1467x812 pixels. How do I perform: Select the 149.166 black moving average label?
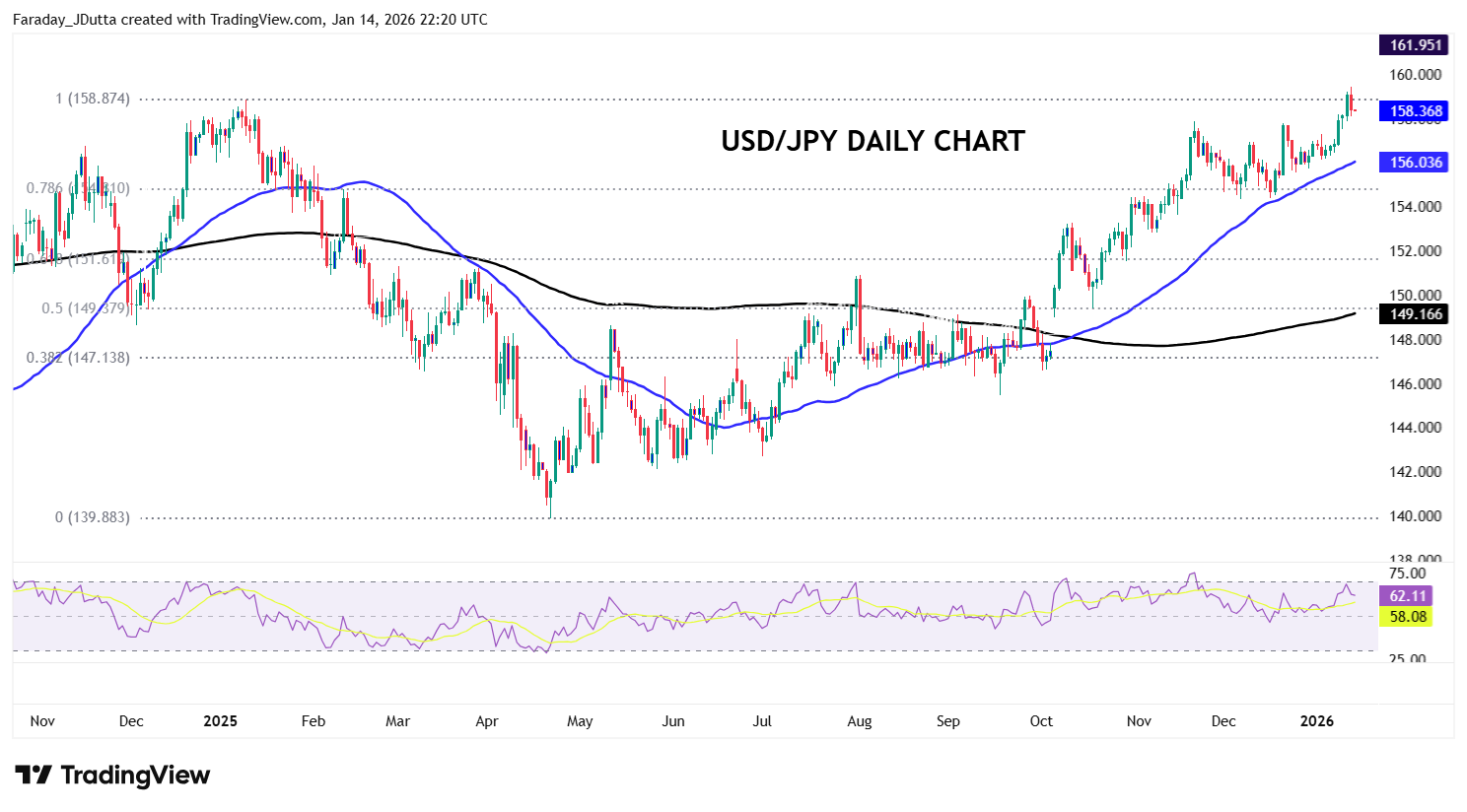pyautogui.click(x=1415, y=314)
